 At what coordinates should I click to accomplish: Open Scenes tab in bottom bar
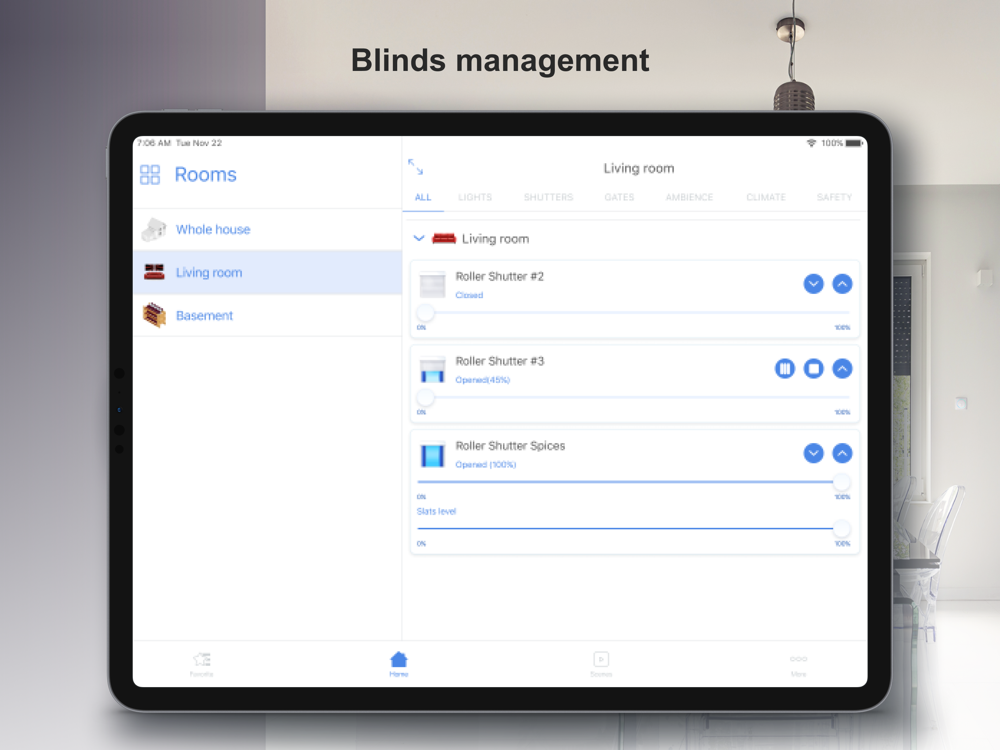pos(601,664)
